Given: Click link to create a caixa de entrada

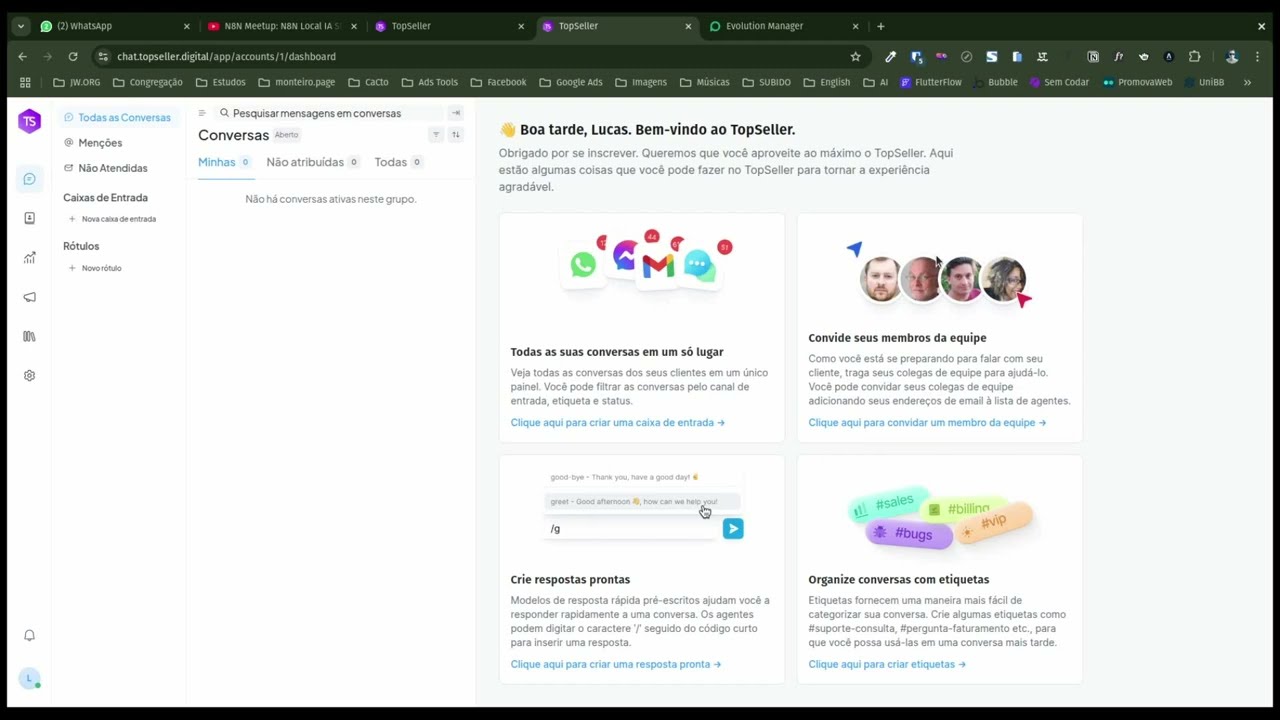Looking at the screenshot, I should point(618,422).
